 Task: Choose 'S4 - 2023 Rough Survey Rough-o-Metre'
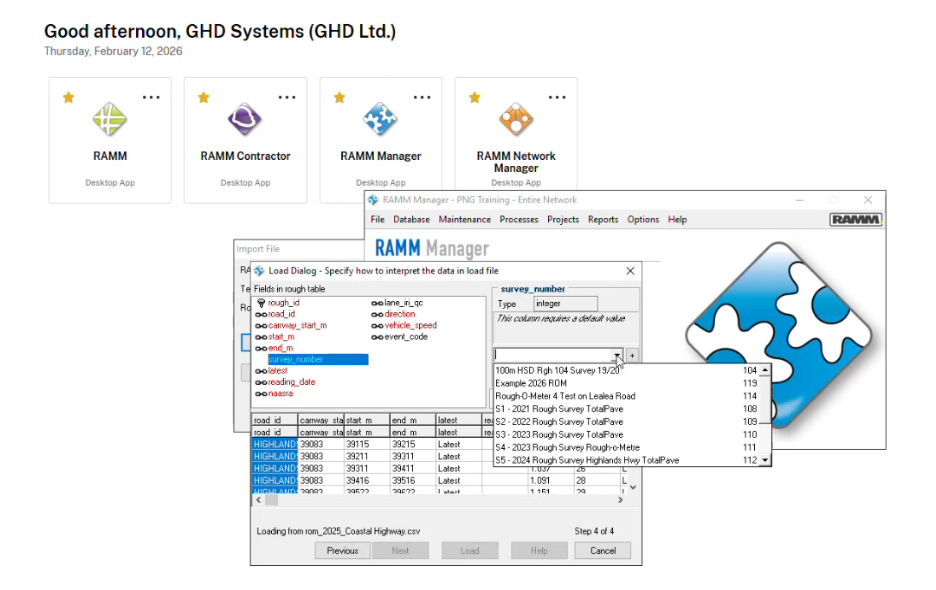626,448
